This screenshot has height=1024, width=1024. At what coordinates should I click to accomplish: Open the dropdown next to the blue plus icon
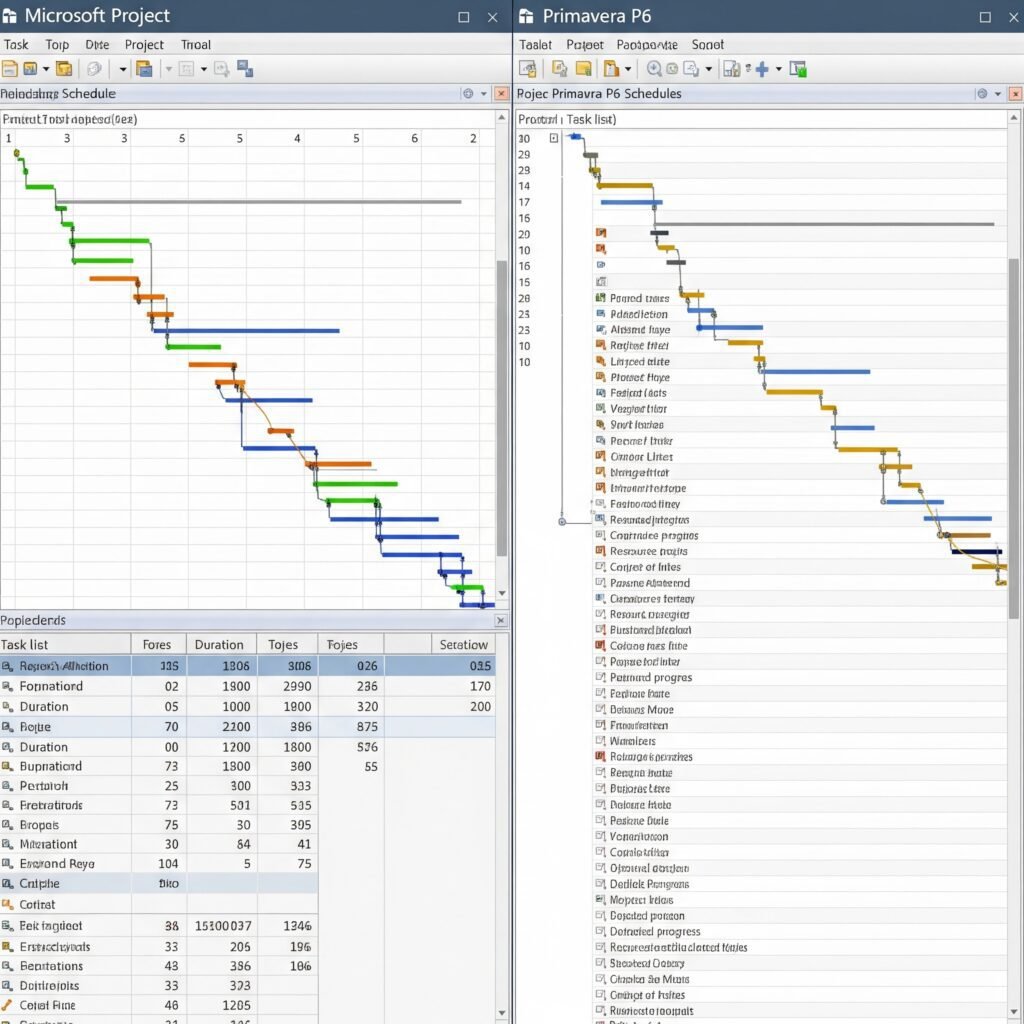pos(778,69)
